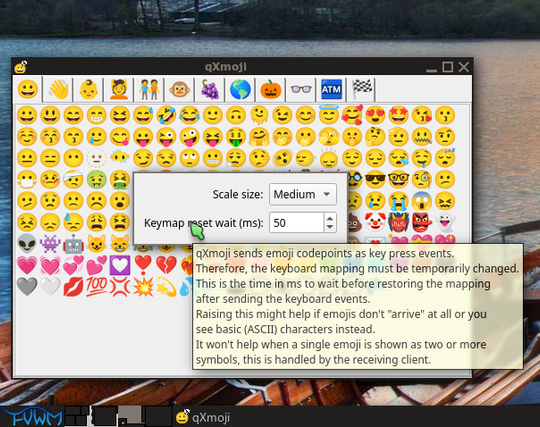Select the sunglasses face emoji

pyautogui.click(x=375, y=179)
